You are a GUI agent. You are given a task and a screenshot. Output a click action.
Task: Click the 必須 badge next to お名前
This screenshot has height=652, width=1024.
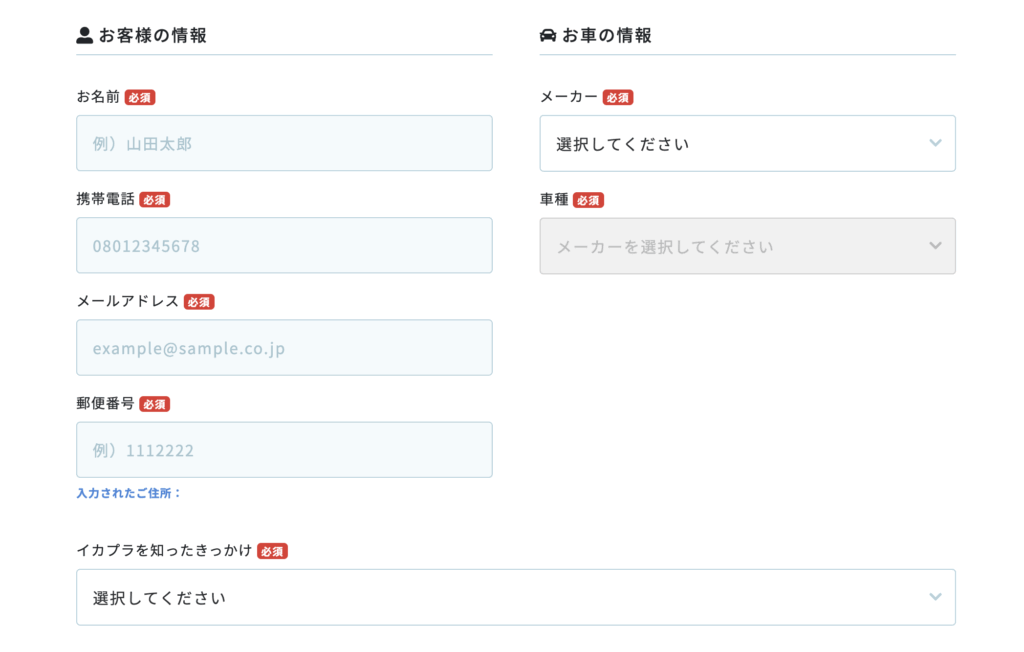pos(140,98)
